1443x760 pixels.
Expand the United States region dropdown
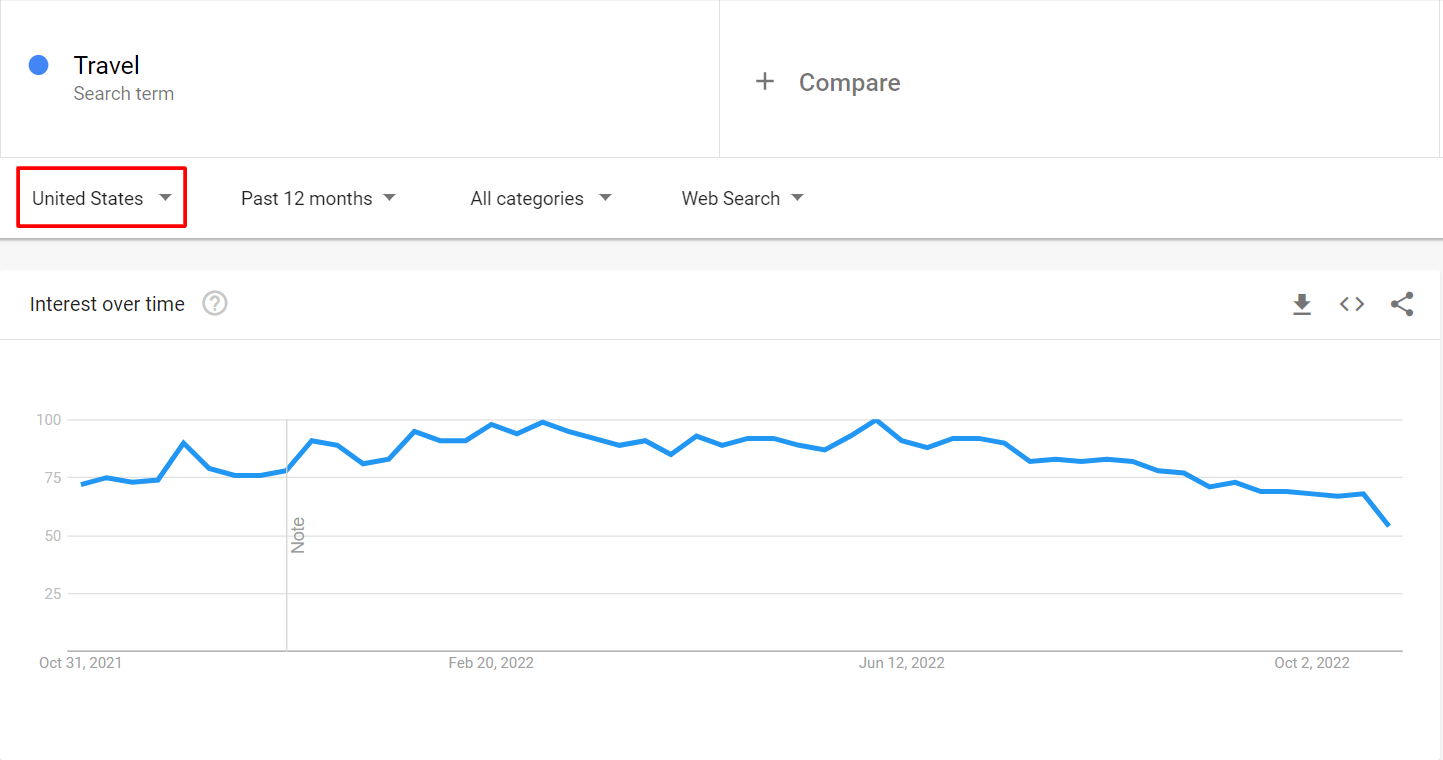coord(102,198)
